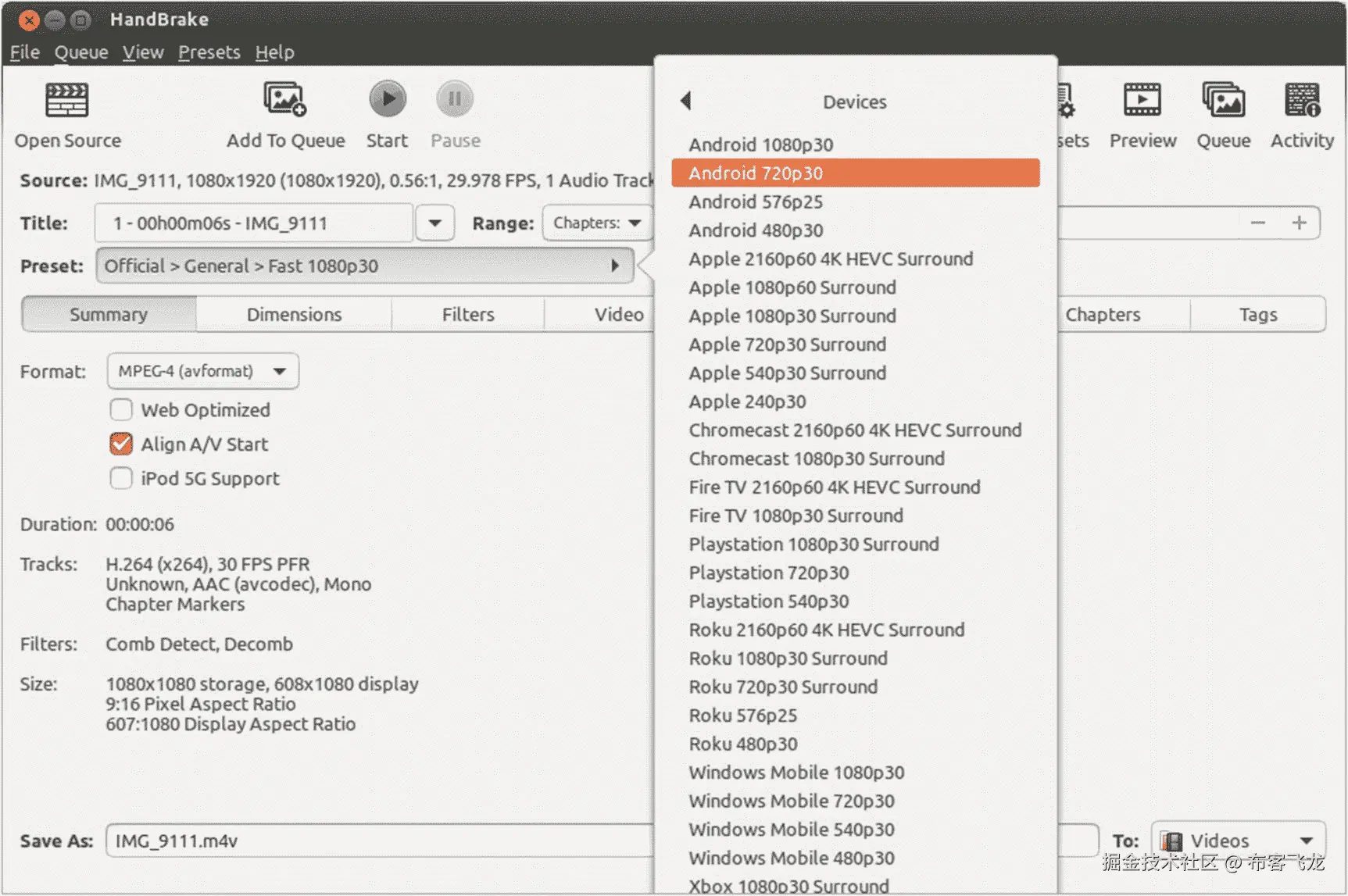Choose the Windows Mobile 540p30 preset
This screenshot has height=896, width=1348.
[856, 829]
